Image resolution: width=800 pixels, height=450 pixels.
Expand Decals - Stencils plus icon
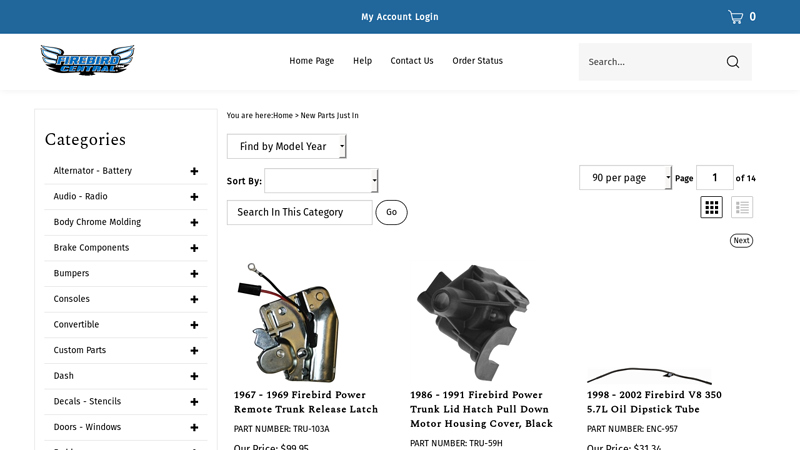(x=194, y=402)
